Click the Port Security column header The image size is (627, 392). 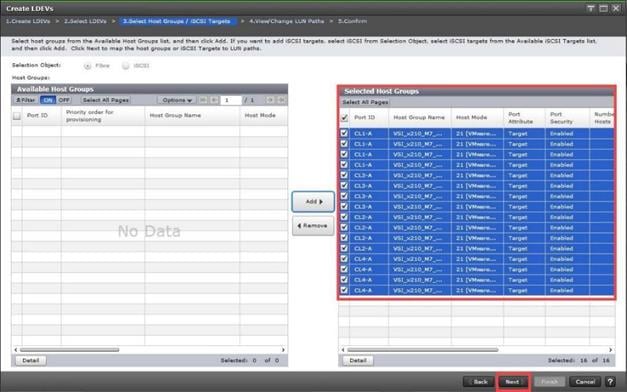tap(567, 118)
